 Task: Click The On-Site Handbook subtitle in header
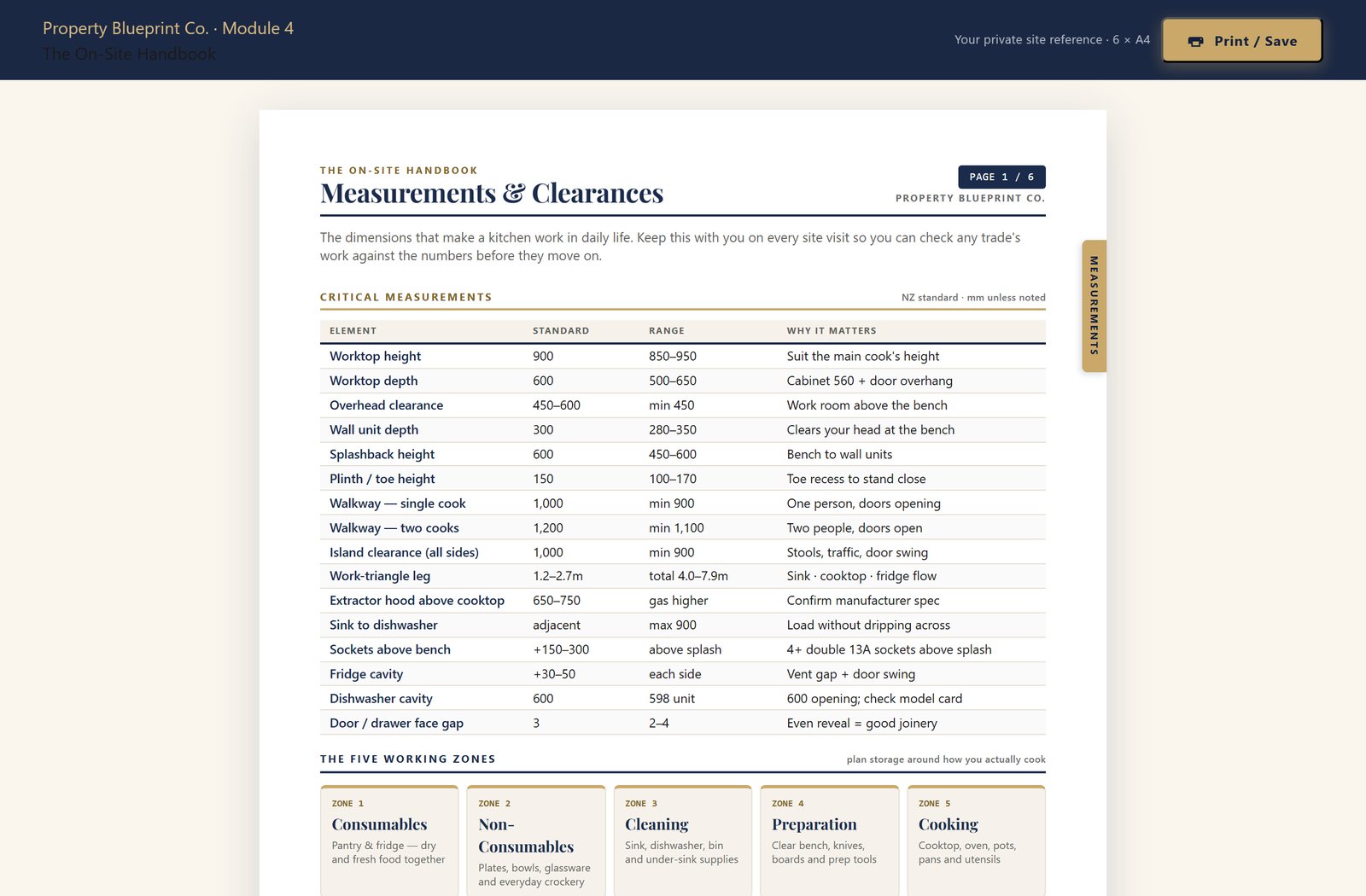[x=129, y=54]
